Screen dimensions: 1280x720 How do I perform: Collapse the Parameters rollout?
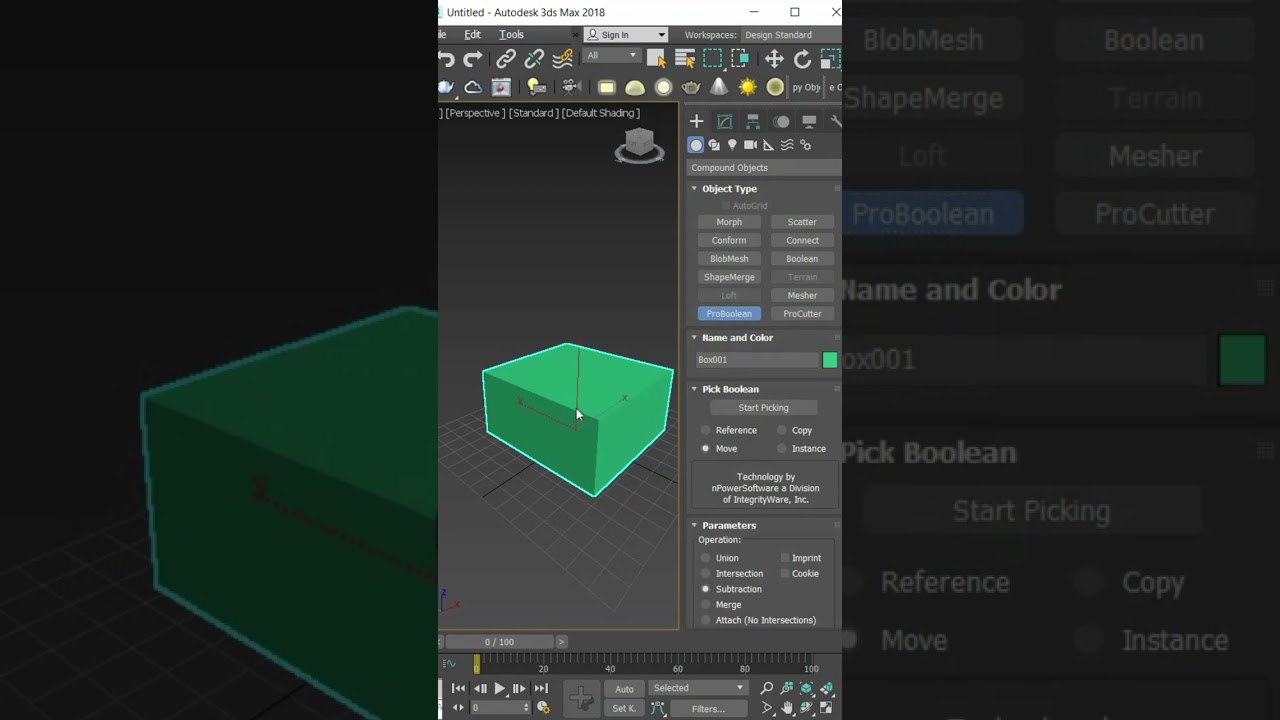point(694,525)
